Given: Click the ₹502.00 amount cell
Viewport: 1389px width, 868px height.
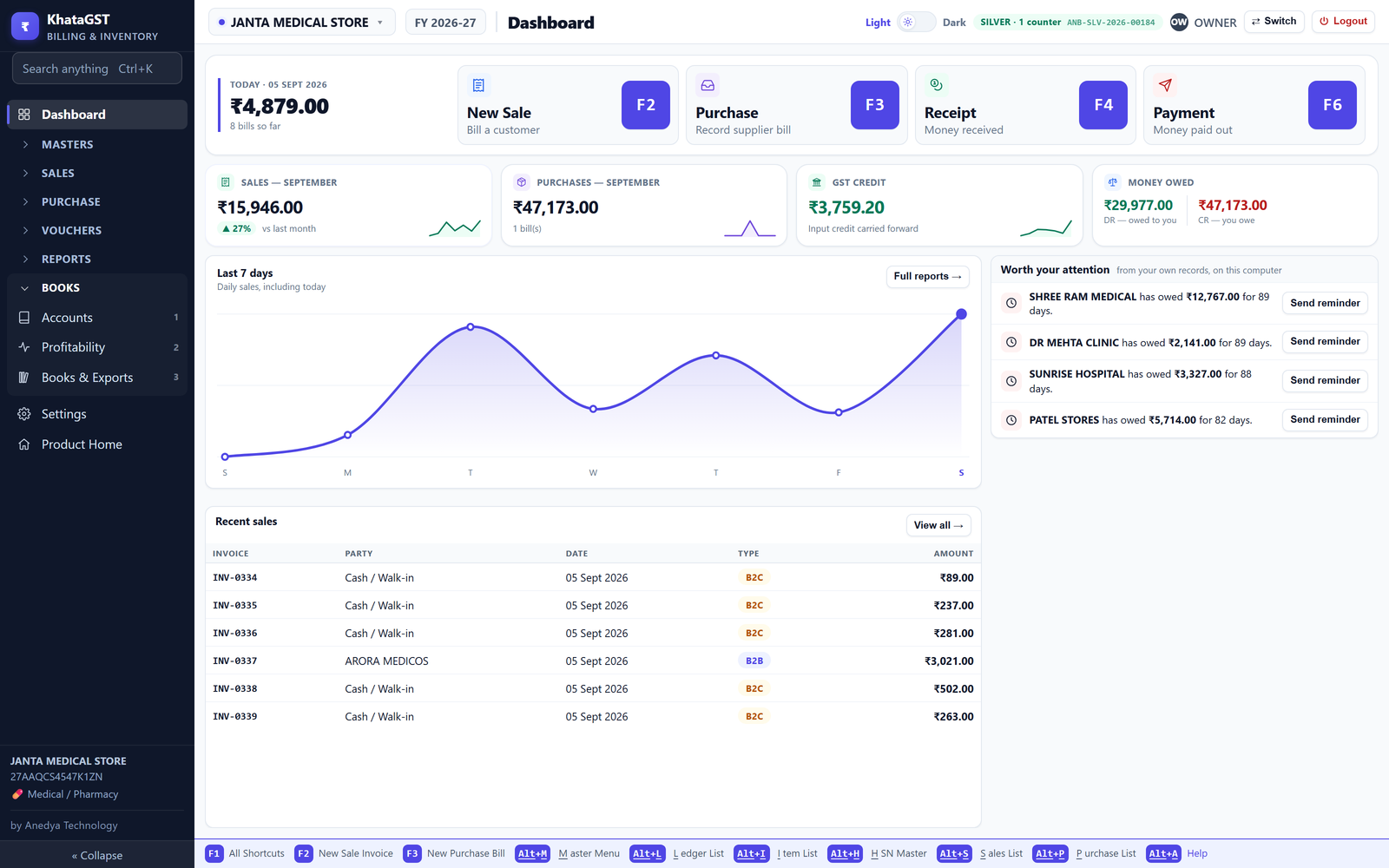Looking at the screenshot, I should click(x=953, y=689).
